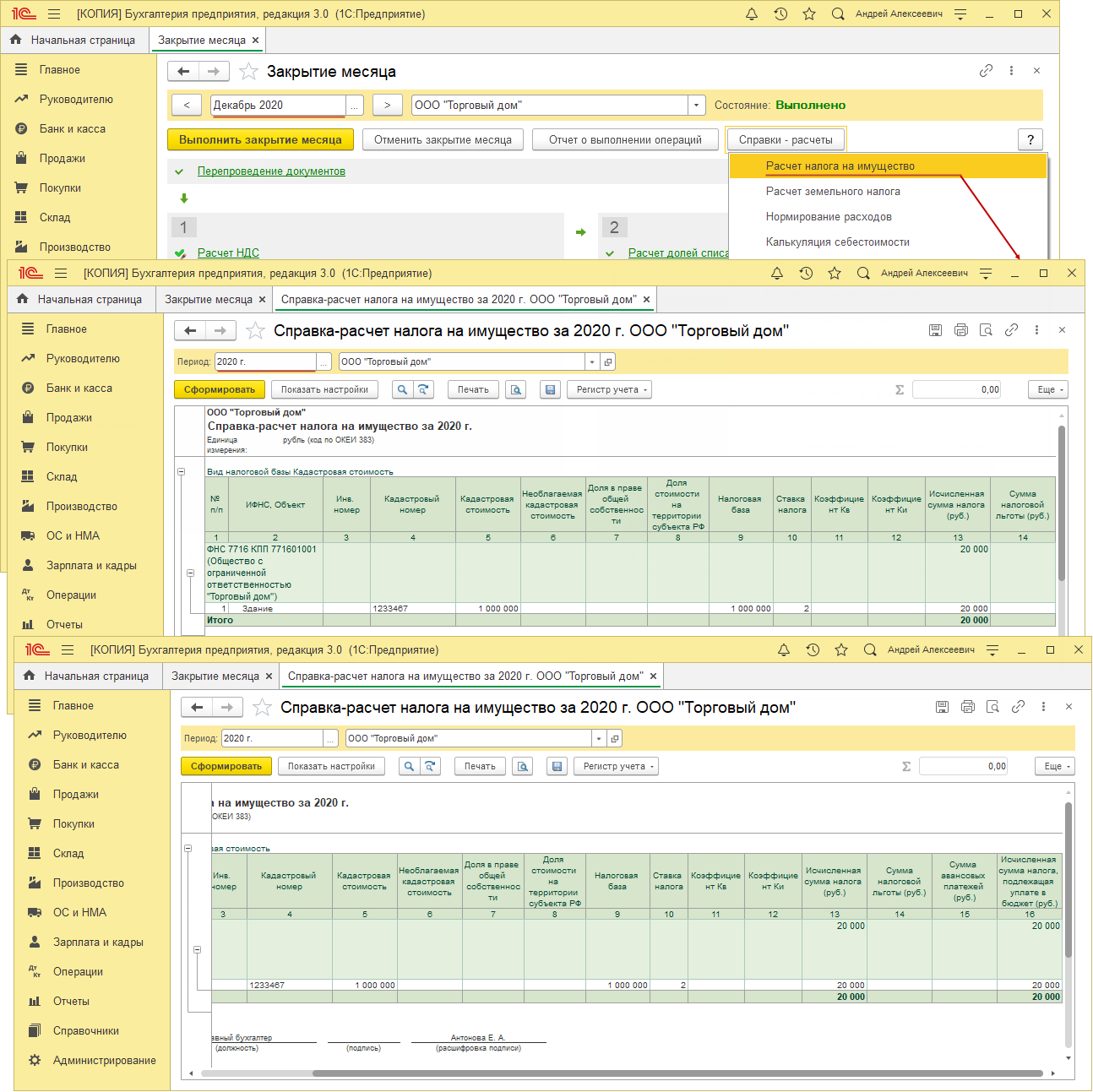Open Руководителю section in rearmost window sidebar

(76, 100)
